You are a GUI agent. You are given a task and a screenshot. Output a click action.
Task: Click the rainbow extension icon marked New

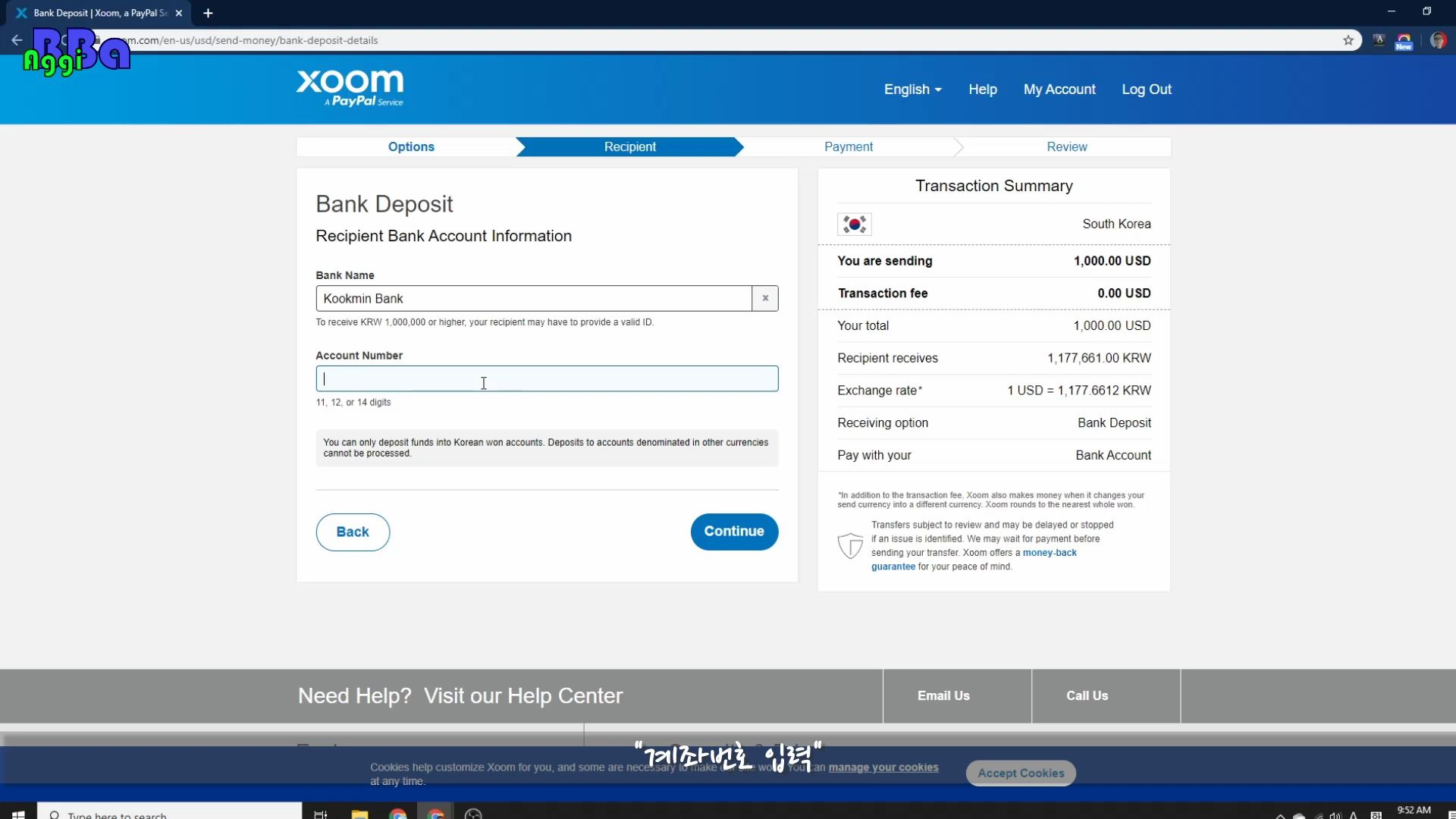click(1404, 41)
